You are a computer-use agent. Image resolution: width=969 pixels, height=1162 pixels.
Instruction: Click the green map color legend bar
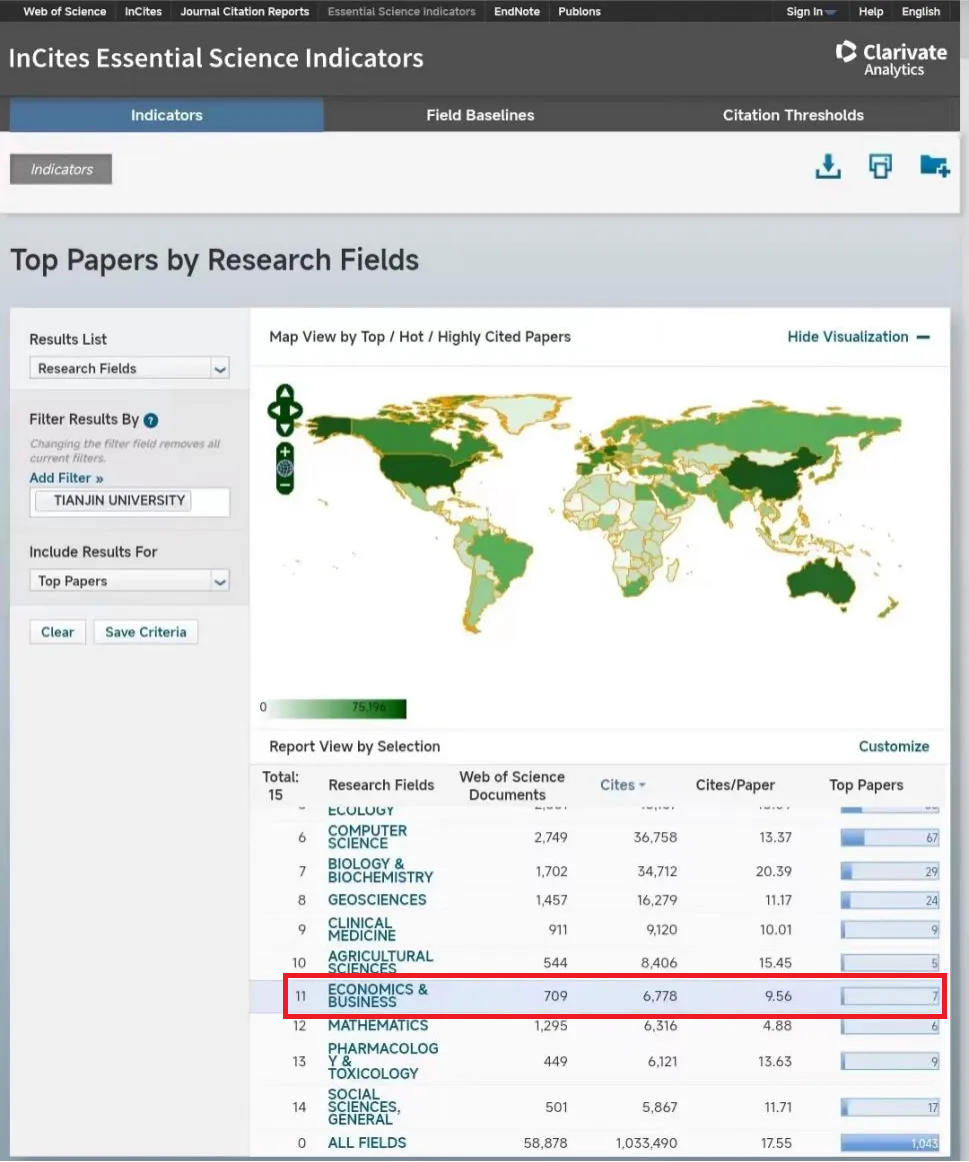338,708
